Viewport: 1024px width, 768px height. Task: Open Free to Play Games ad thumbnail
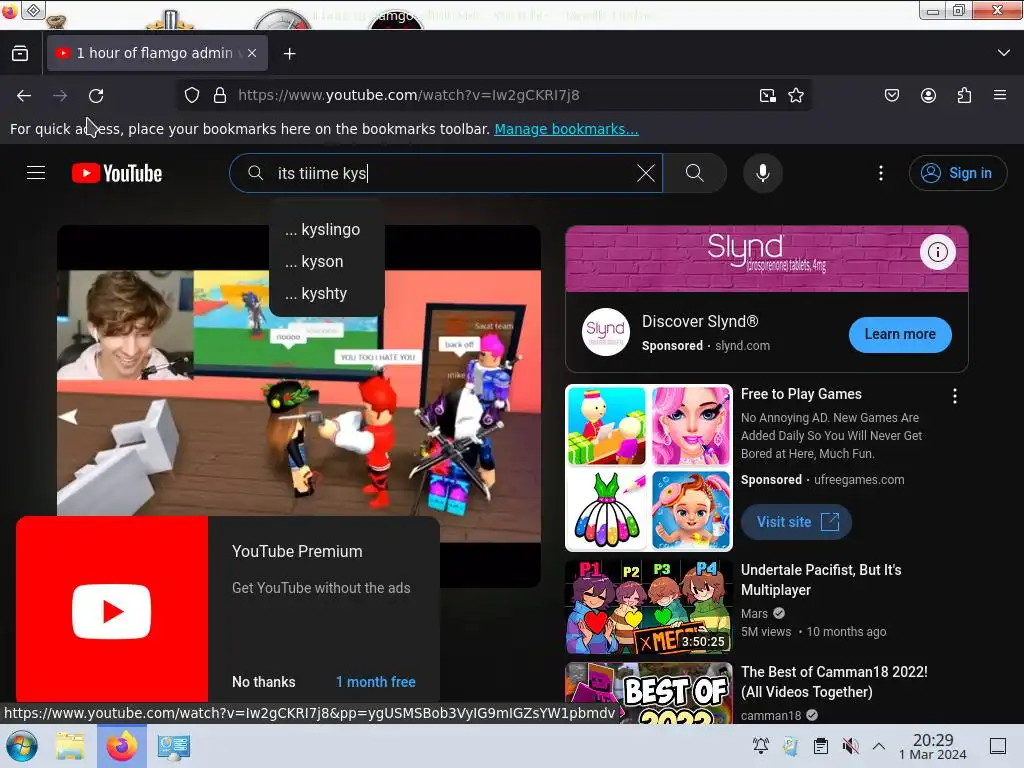coord(648,468)
